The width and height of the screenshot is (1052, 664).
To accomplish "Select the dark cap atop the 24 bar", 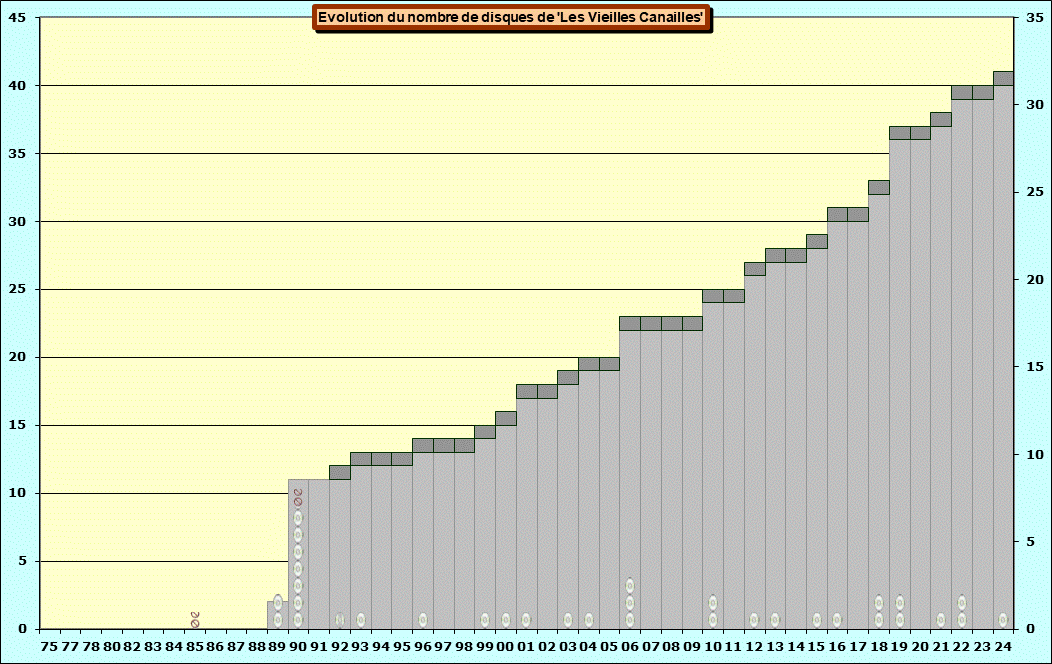I will point(1003,78).
